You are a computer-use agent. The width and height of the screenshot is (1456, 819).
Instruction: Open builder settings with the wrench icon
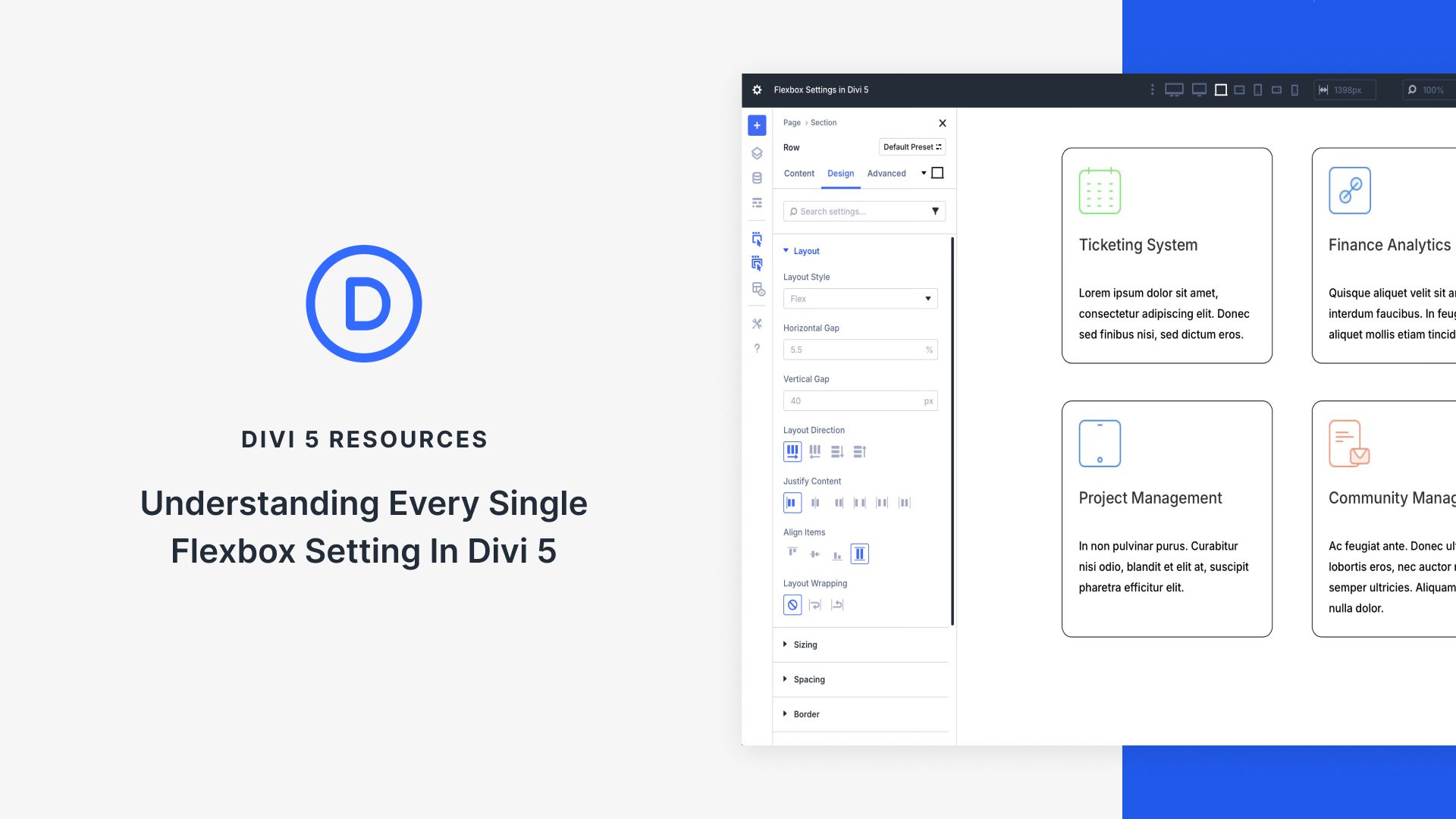[x=757, y=324]
